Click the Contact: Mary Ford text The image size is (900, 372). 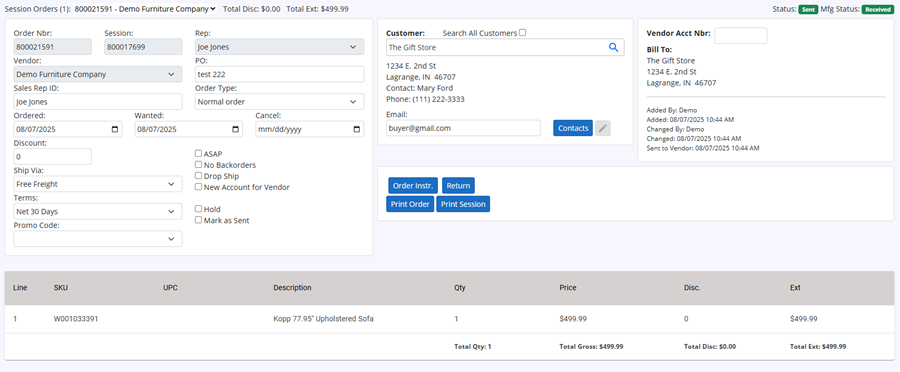click(x=420, y=88)
